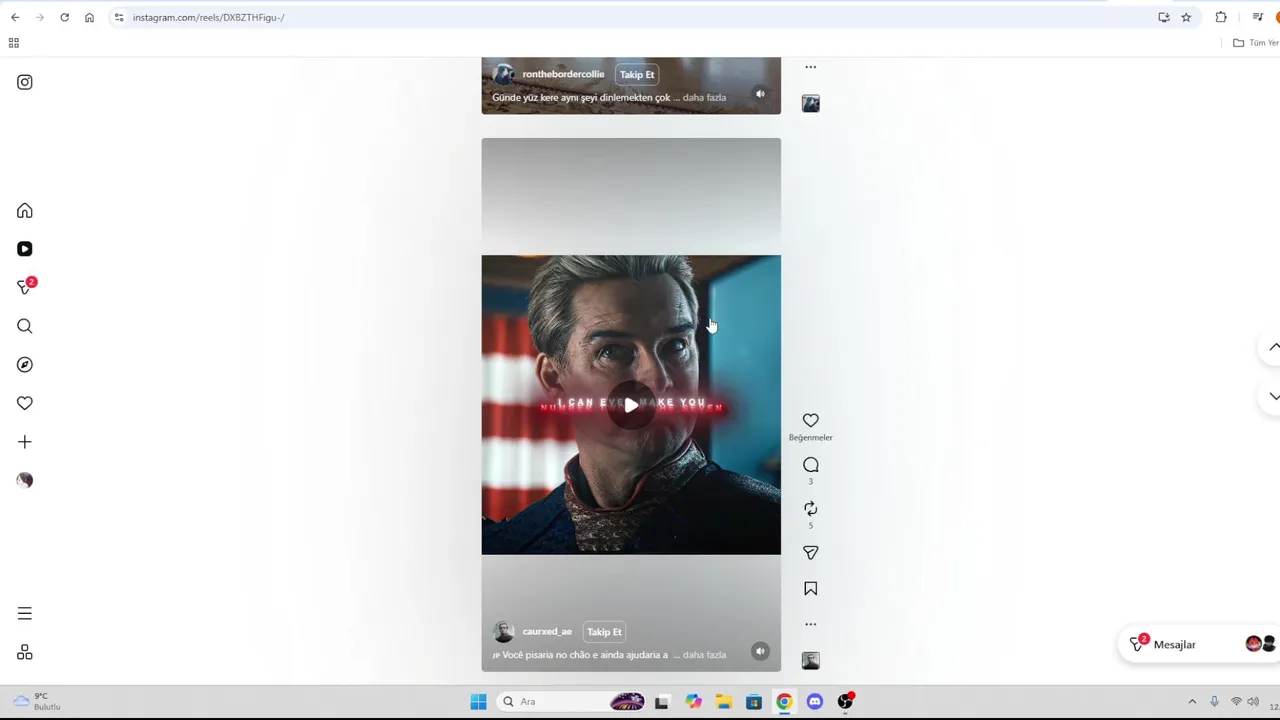The height and width of the screenshot is (720, 1280).
Task: Open the Chrome extensions puzzle icon
Action: click(x=1221, y=17)
